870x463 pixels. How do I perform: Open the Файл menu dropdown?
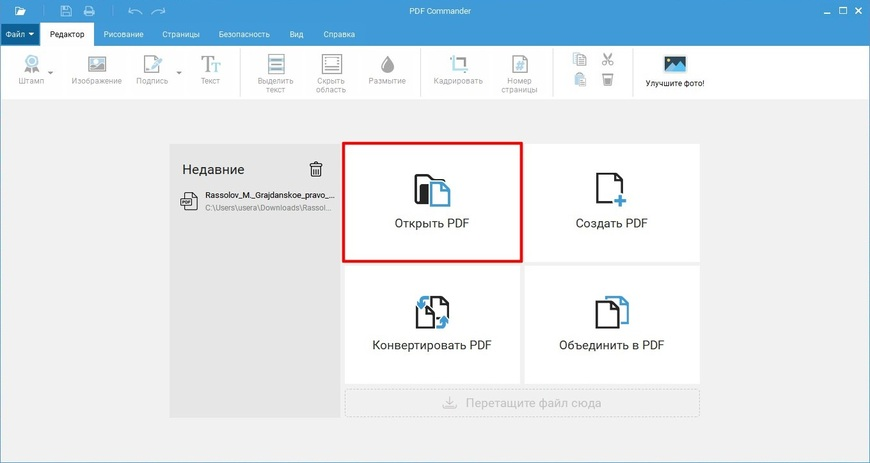click(x=20, y=34)
